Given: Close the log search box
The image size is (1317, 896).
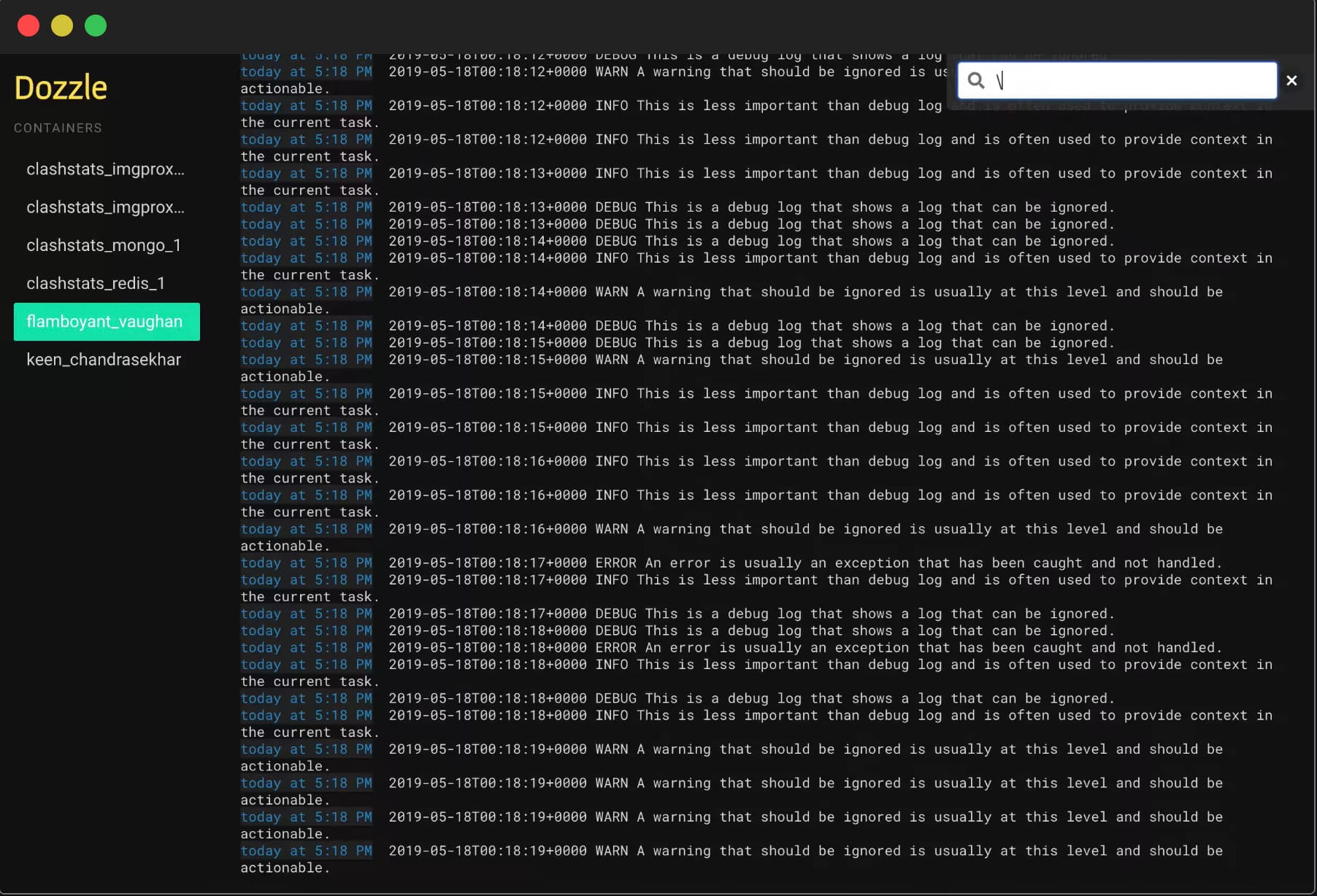Looking at the screenshot, I should (1291, 80).
